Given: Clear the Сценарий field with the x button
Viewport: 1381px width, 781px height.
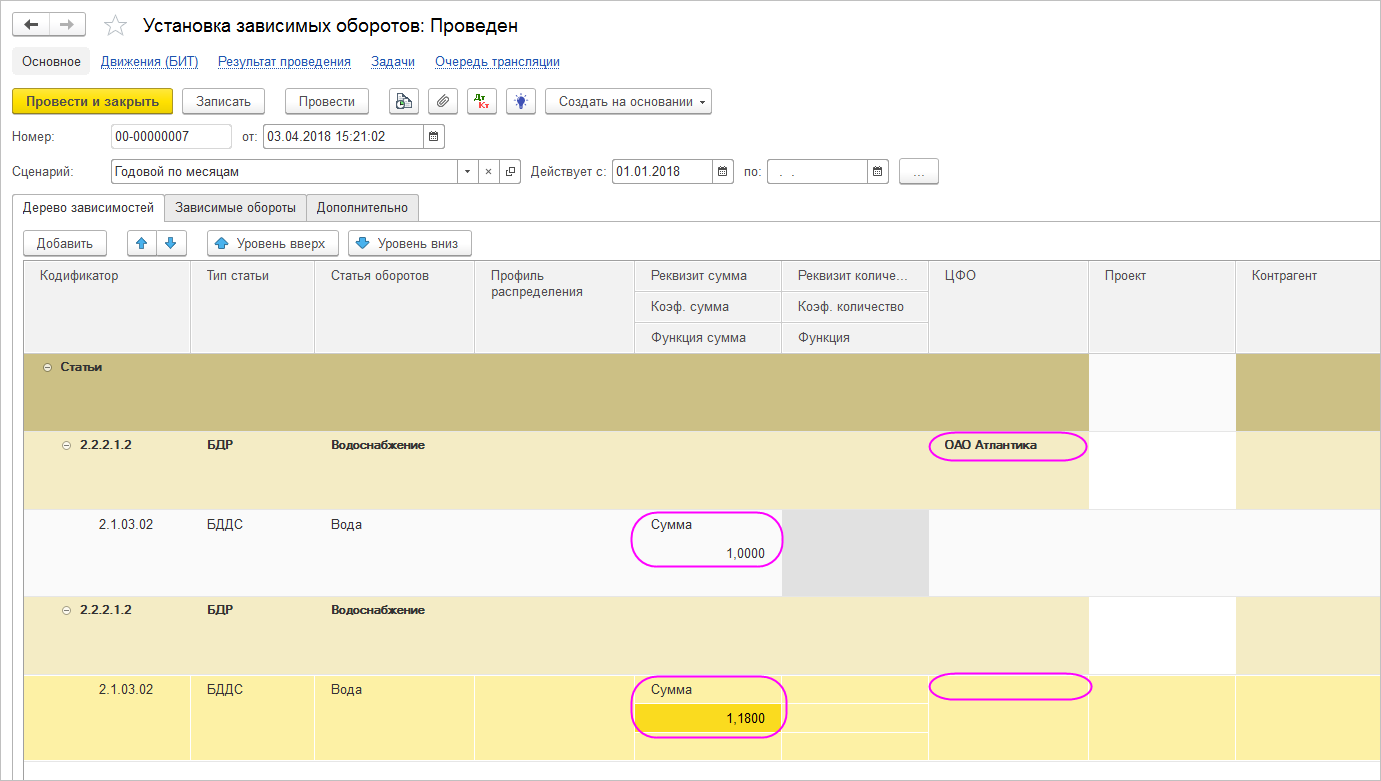Looking at the screenshot, I should pyautogui.click(x=489, y=172).
